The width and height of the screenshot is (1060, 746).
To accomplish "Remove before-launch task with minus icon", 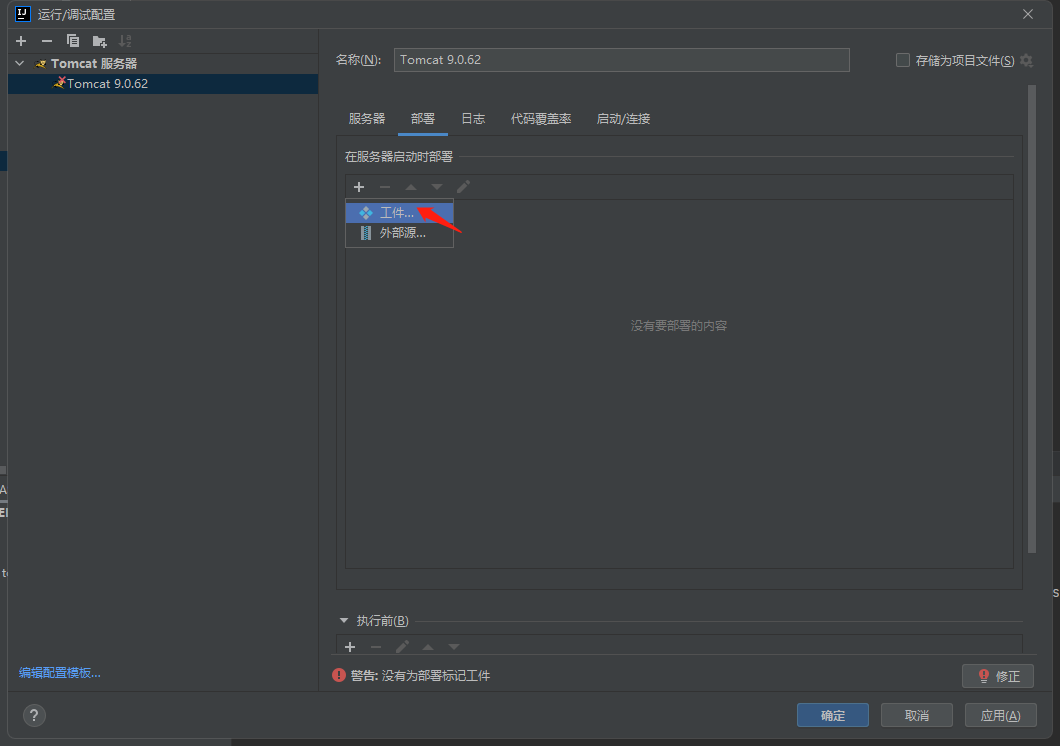I will coord(376,647).
